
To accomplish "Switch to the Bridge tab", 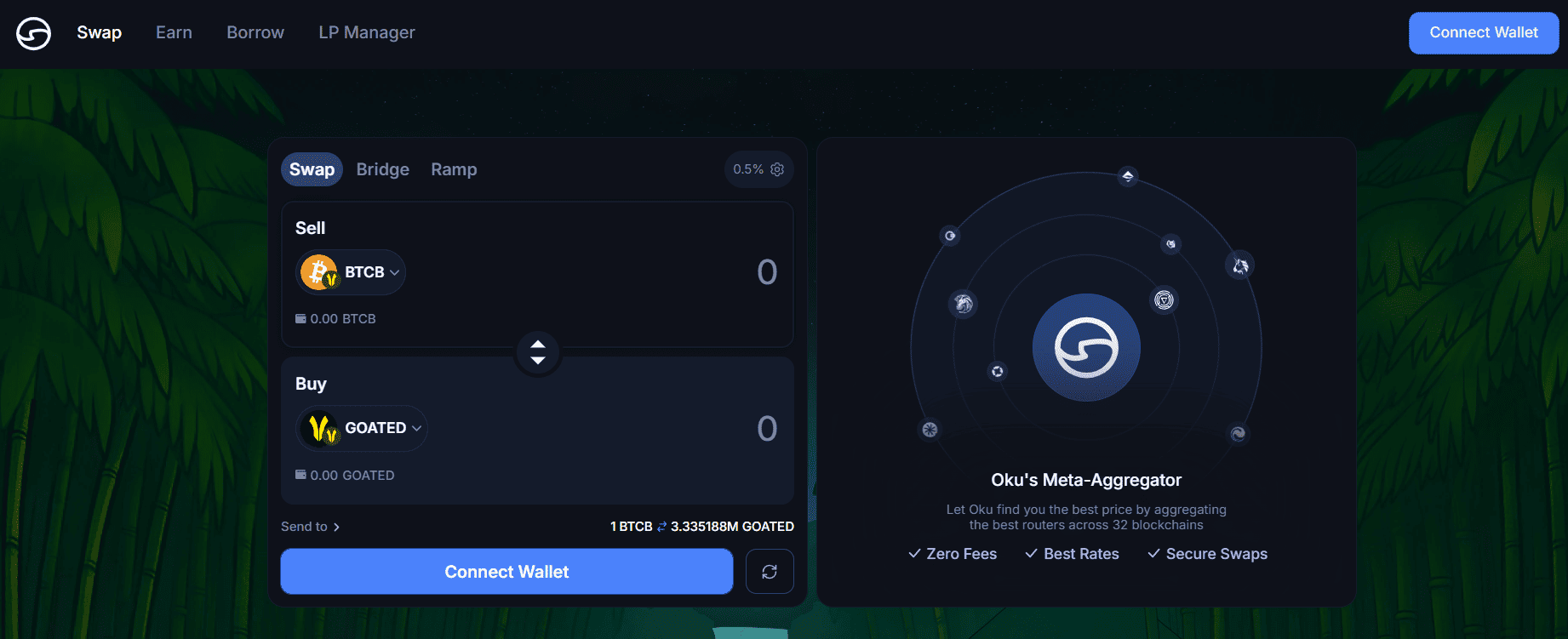I will click(383, 169).
